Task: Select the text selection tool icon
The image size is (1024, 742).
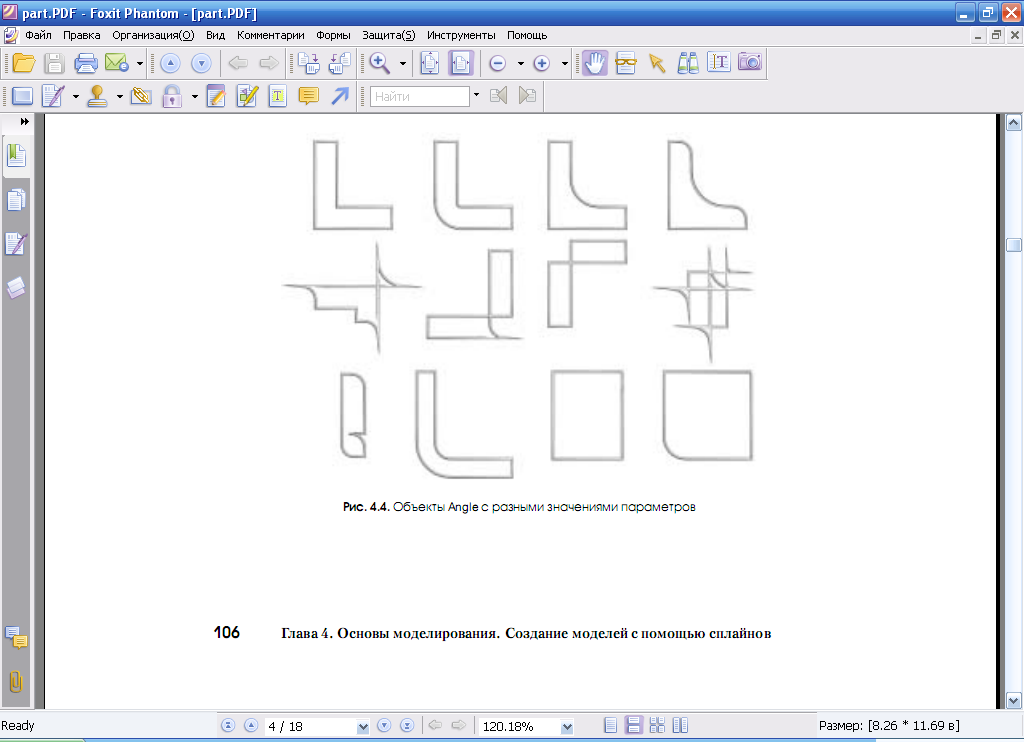Action: coord(718,63)
